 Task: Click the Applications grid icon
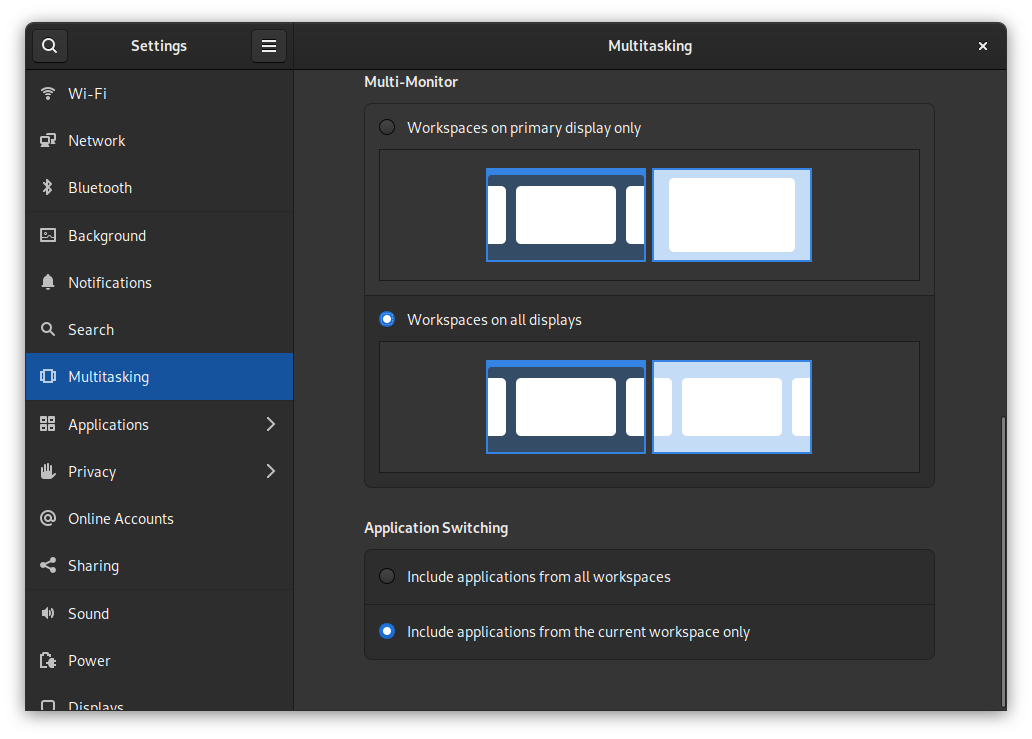point(47,424)
